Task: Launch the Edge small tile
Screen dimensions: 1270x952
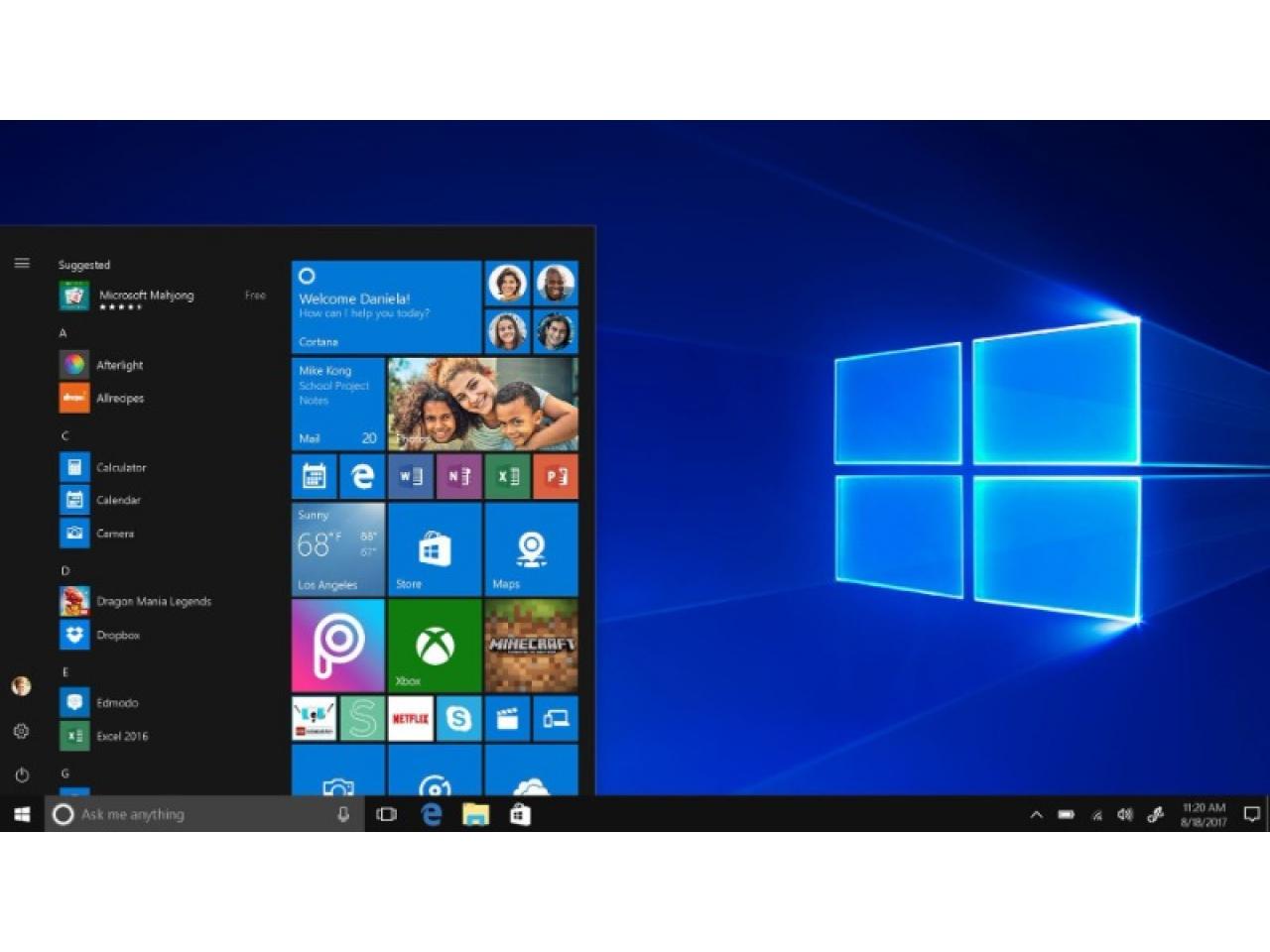Action: (x=362, y=476)
